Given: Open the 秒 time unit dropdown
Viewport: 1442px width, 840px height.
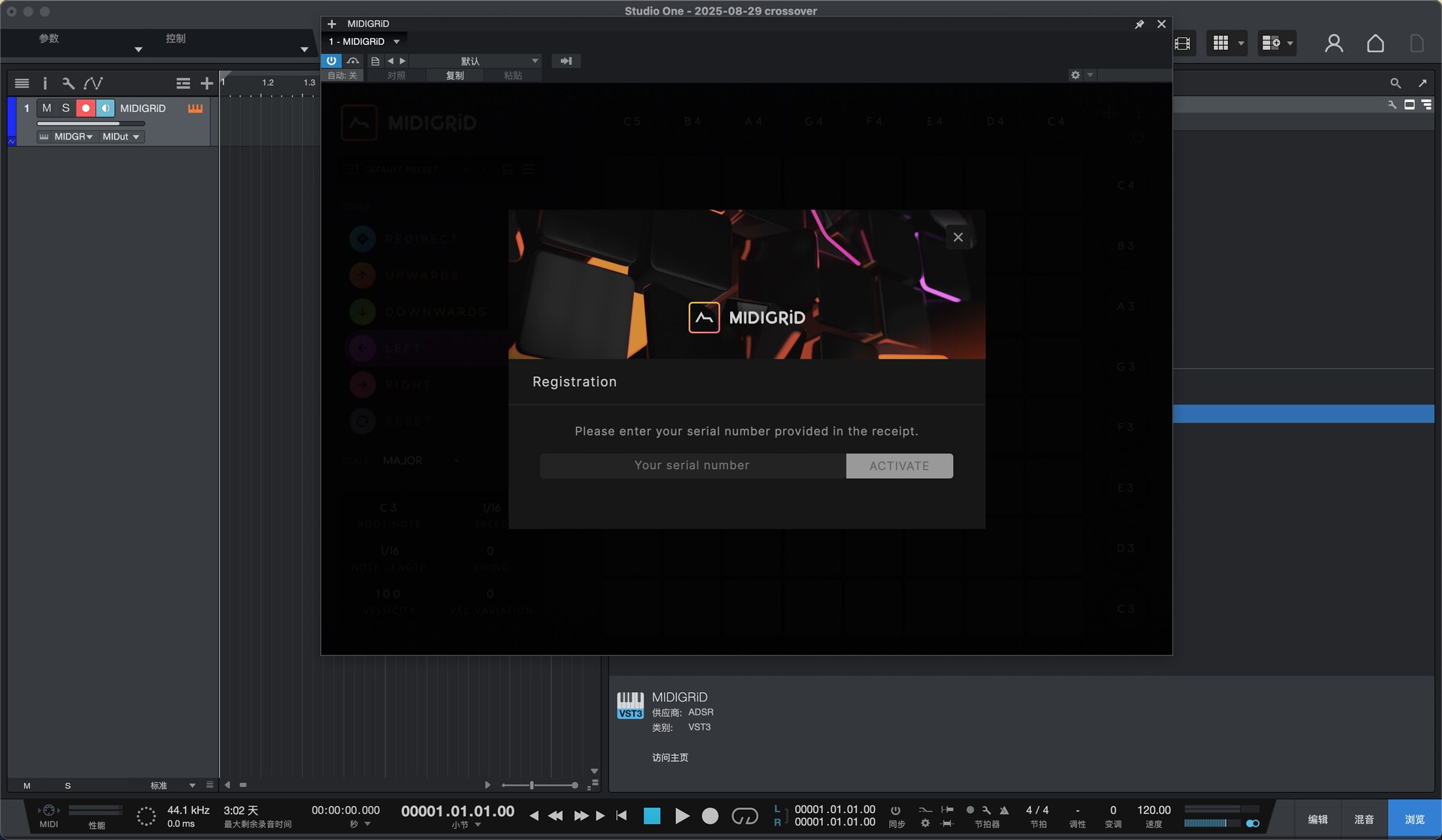Looking at the screenshot, I should pos(360,825).
